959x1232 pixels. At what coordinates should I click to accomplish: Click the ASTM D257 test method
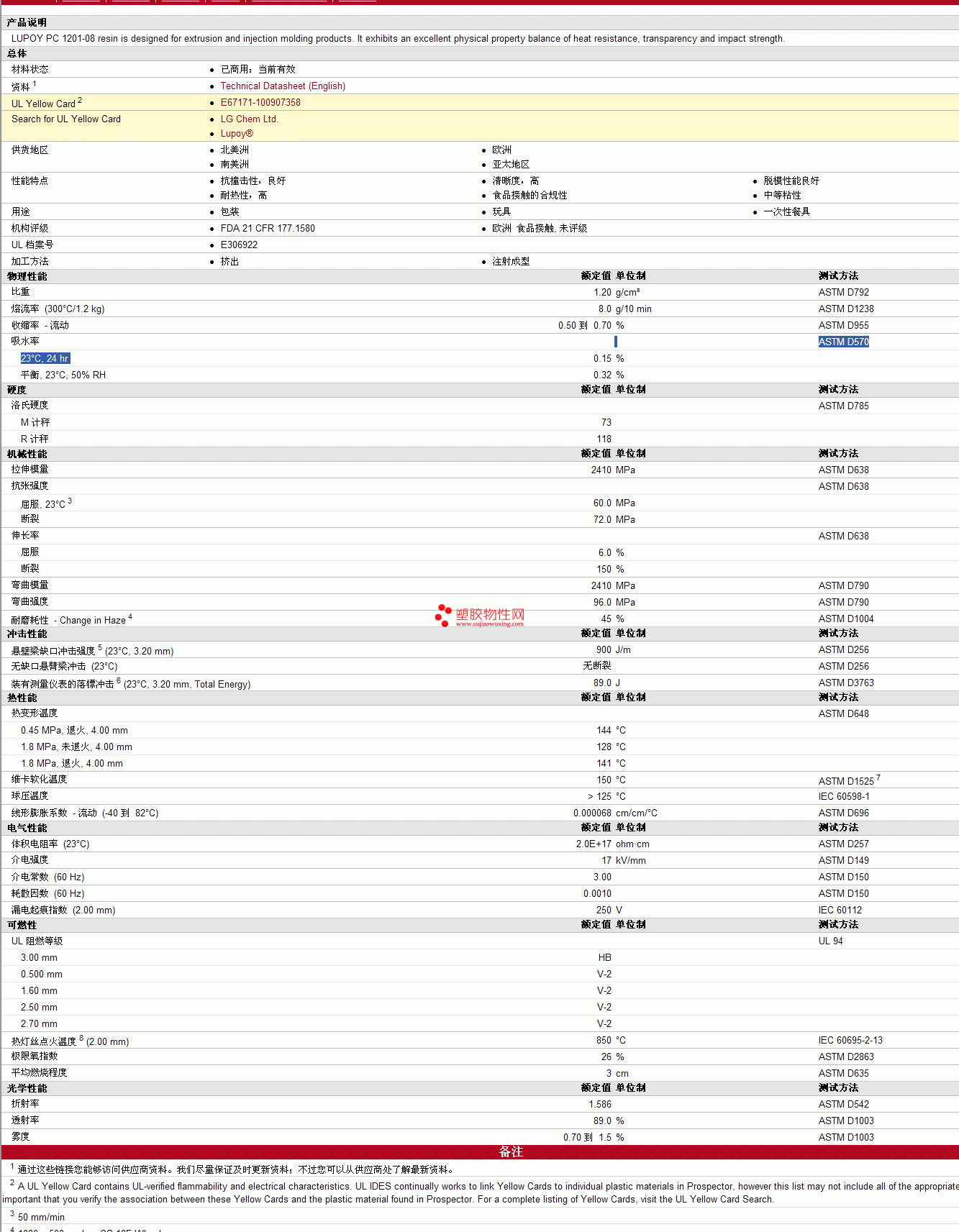point(843,844)
